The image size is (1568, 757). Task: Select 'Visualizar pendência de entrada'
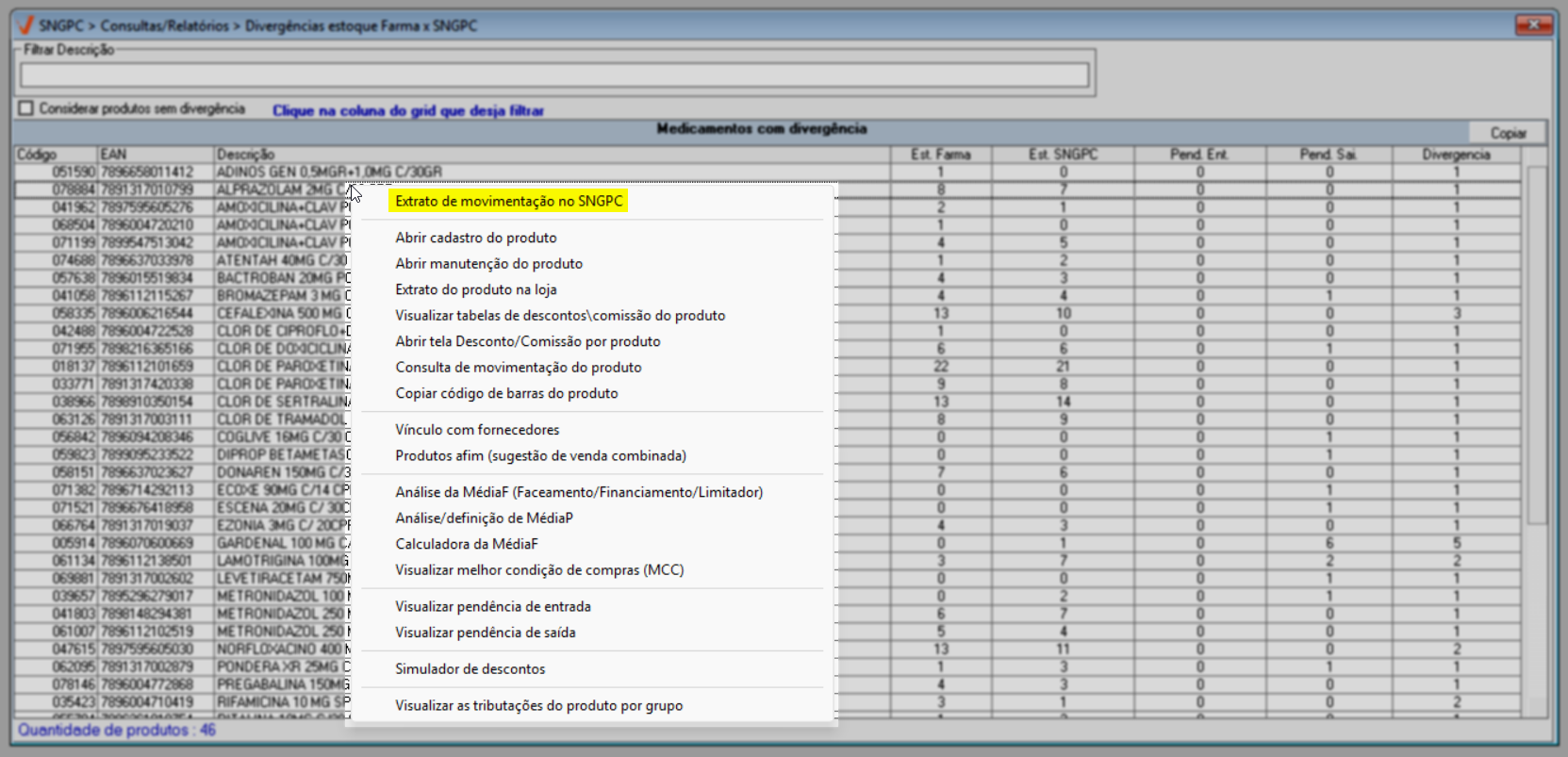[x=492, y=606]
